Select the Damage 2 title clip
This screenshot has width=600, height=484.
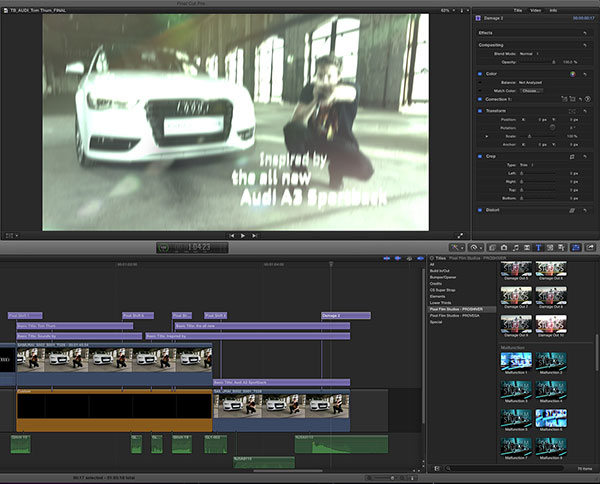[346, 316]
